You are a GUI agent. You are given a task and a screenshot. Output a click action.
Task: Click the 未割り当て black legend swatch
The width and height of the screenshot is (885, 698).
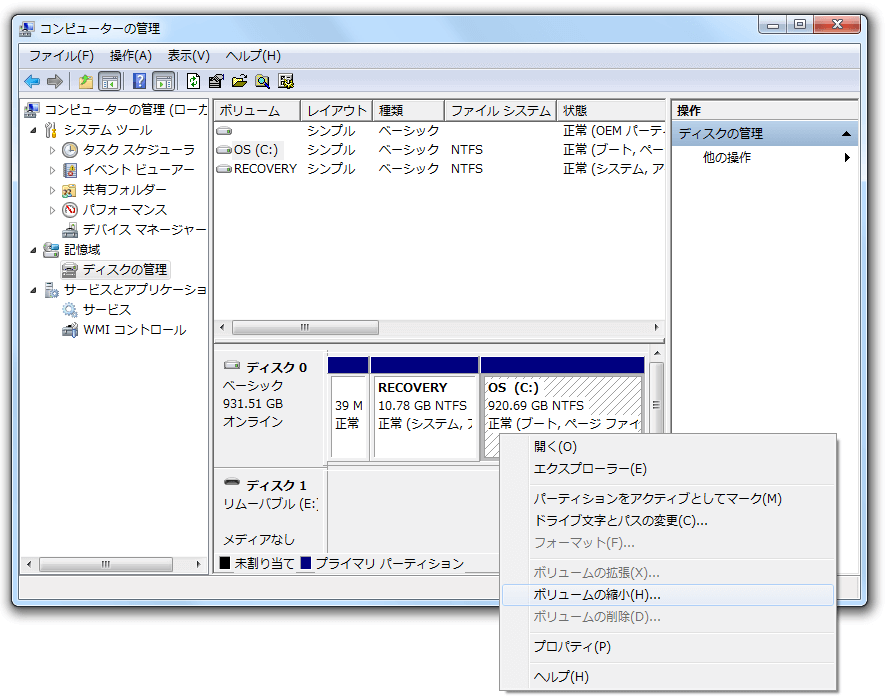click(x=225, y=563)
